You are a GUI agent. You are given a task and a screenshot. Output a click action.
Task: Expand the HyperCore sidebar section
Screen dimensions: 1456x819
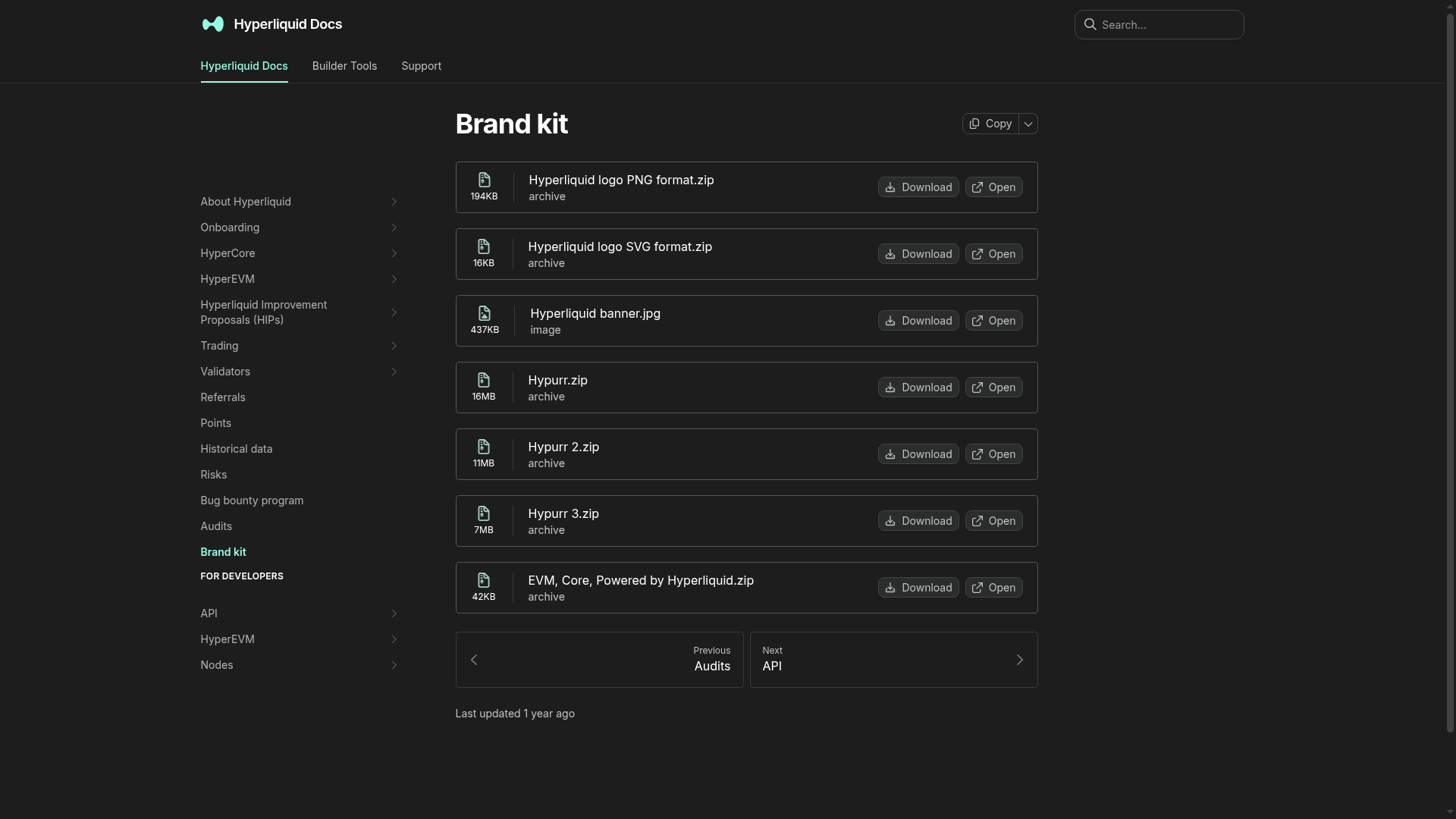click(x=394, y=253)
